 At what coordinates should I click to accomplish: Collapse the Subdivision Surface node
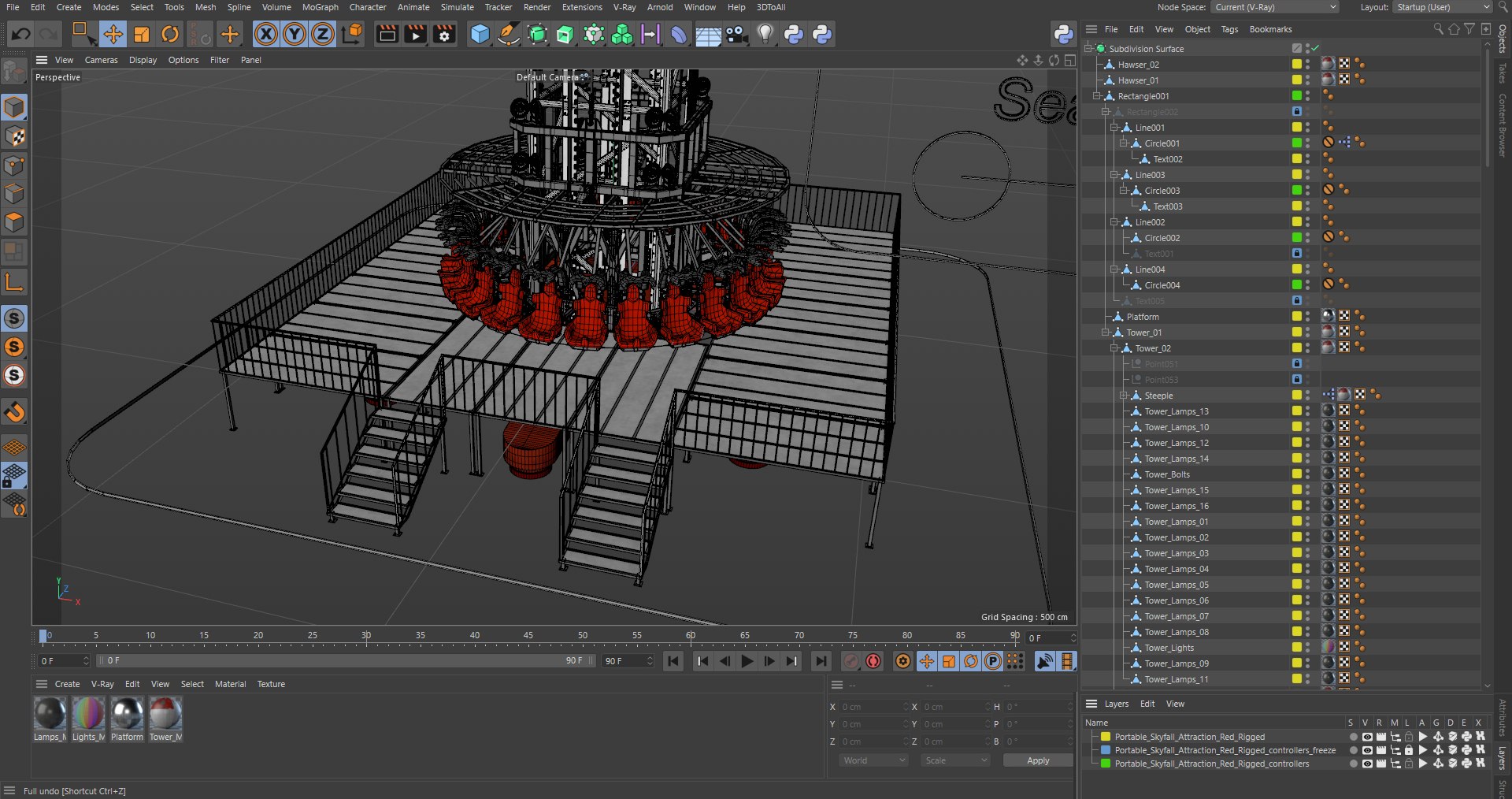(1088, 49)
